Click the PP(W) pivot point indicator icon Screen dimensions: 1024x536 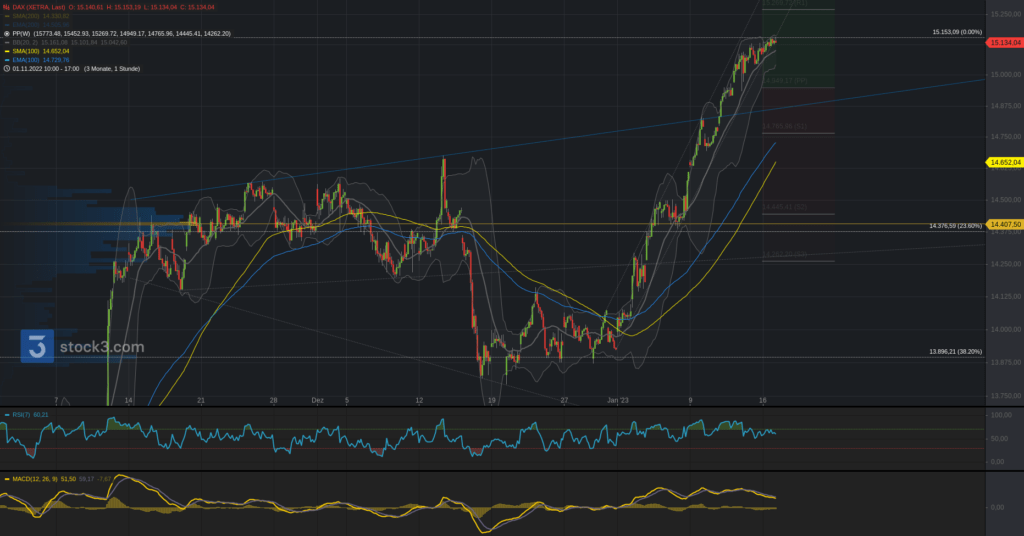(7, 33)
